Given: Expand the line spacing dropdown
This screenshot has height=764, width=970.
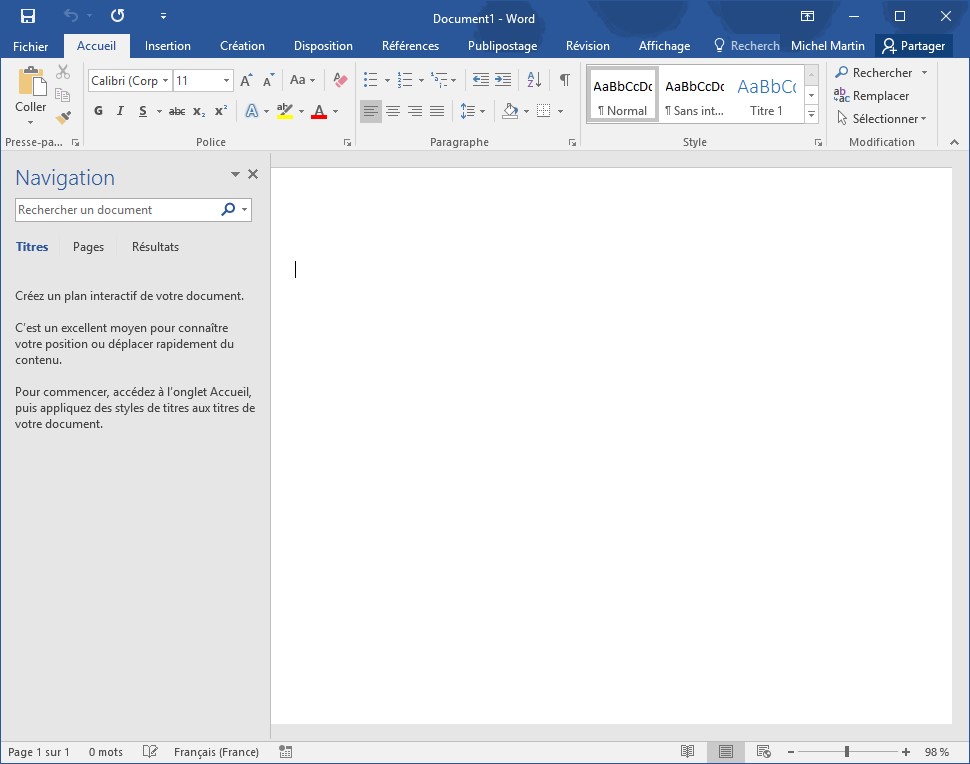Looking at the screenshot, I should (x=482, y=111).
